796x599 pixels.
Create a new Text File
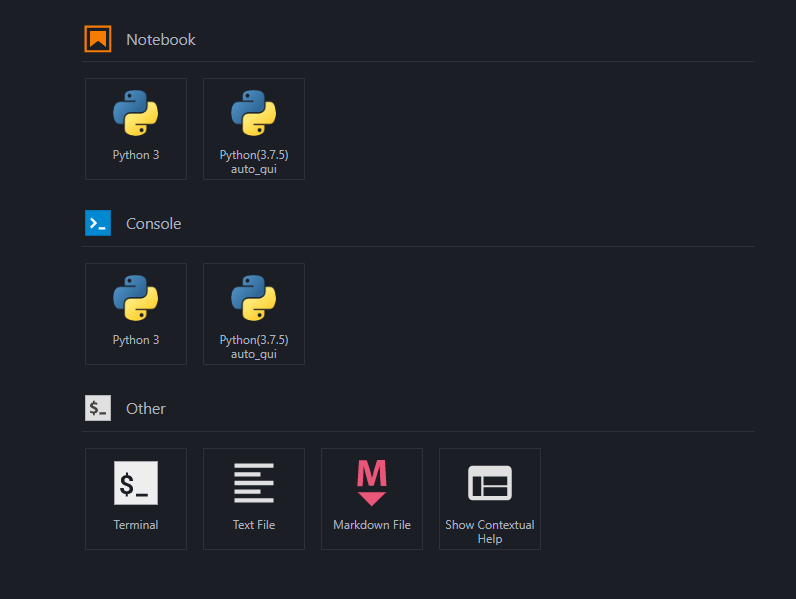[x=254, y=499]
